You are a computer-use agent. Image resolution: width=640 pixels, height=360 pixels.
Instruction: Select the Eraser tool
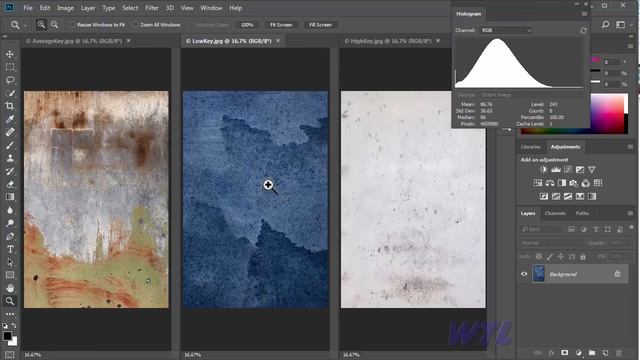10,184
